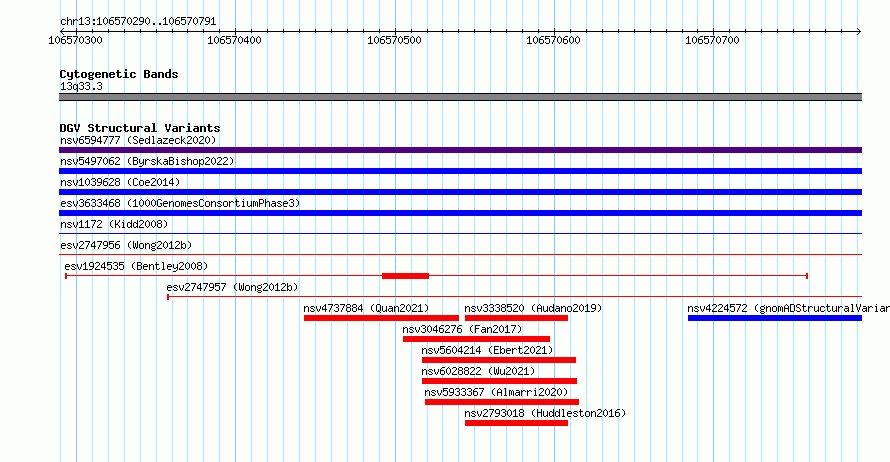
Task: Open variant nsv4737884 (Quan2021) label
Action: pos(366,308)
